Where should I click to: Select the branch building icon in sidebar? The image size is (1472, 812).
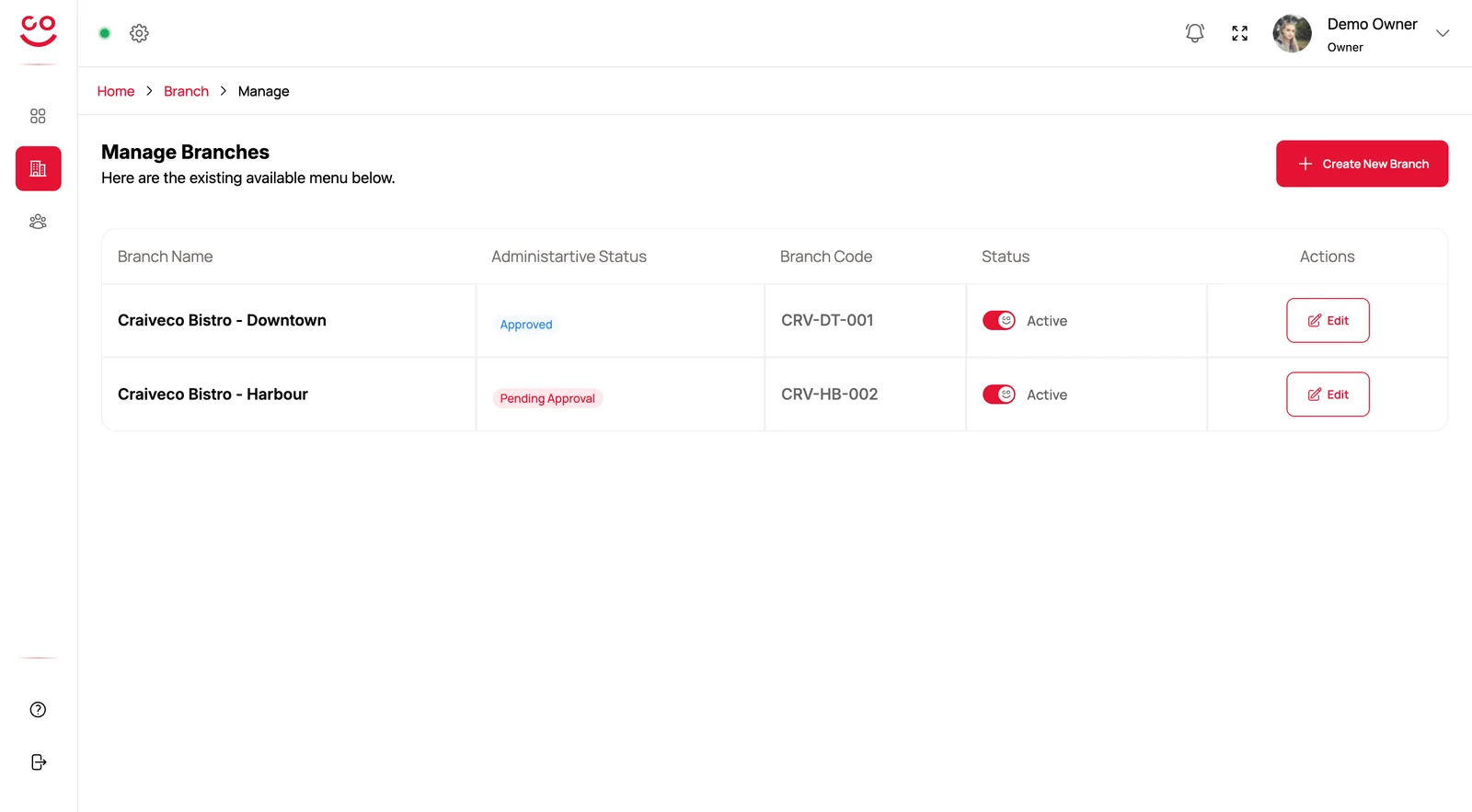(x=39, y=168)
